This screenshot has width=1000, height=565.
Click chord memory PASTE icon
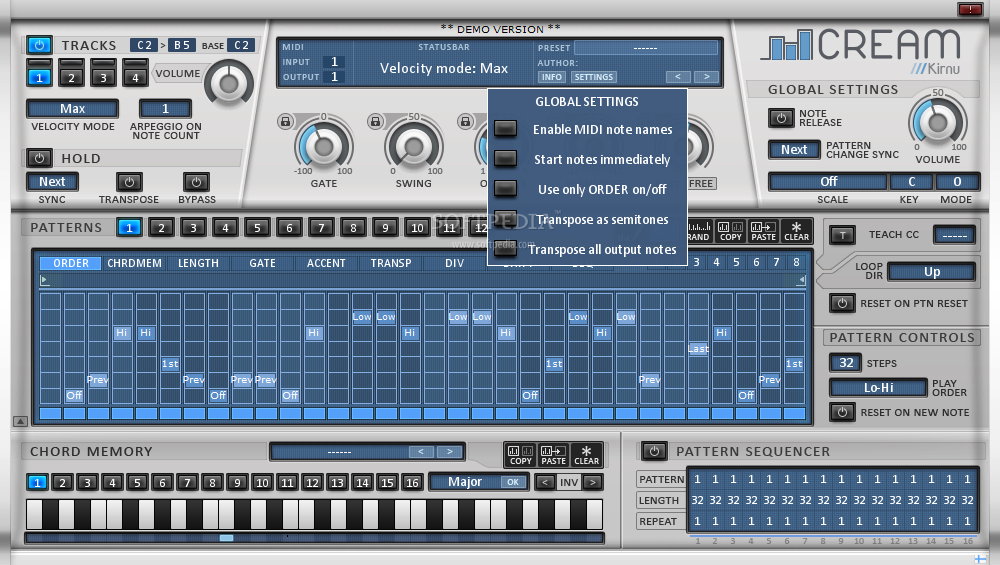553,455
